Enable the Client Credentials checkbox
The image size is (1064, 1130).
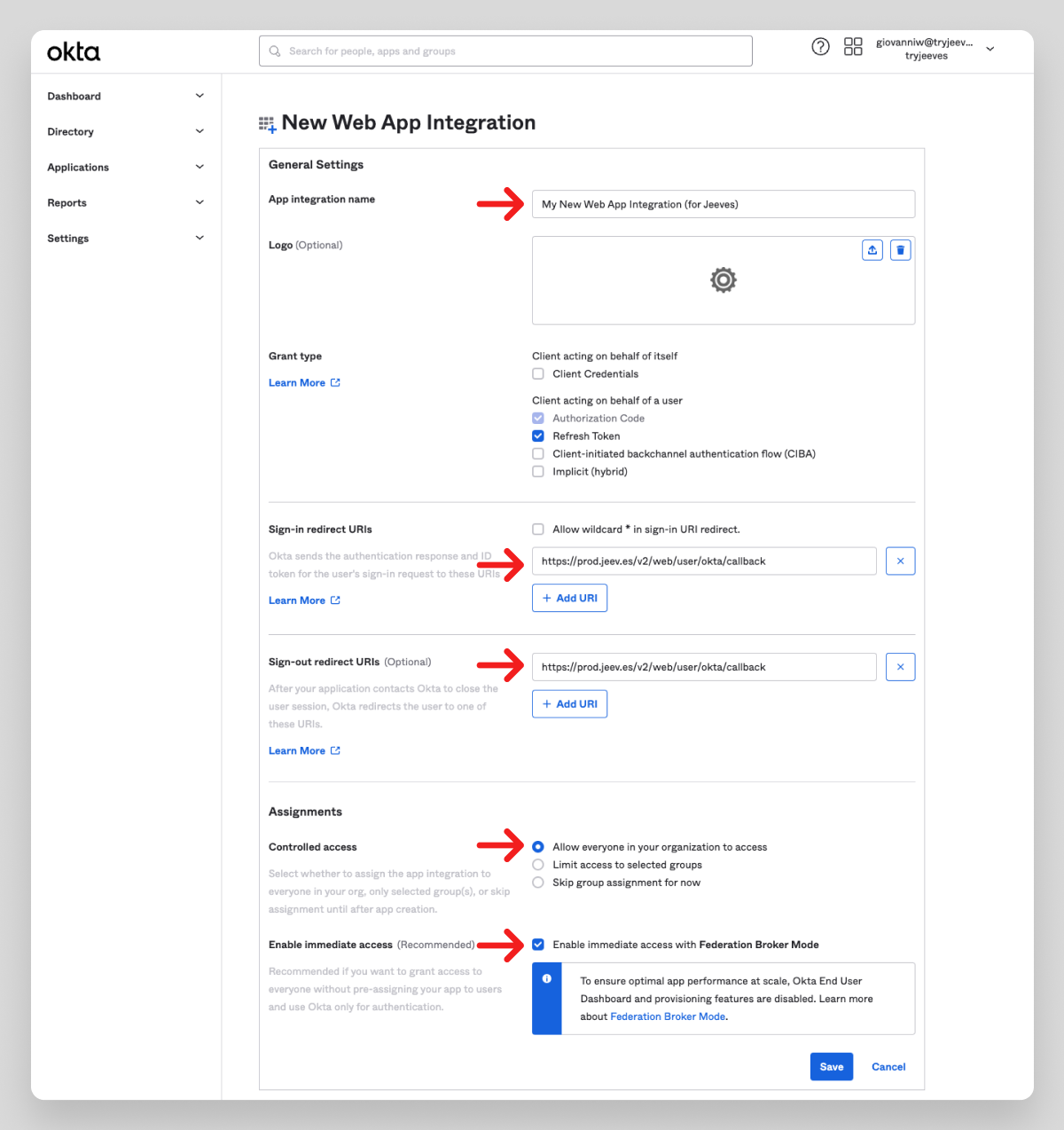538,374
